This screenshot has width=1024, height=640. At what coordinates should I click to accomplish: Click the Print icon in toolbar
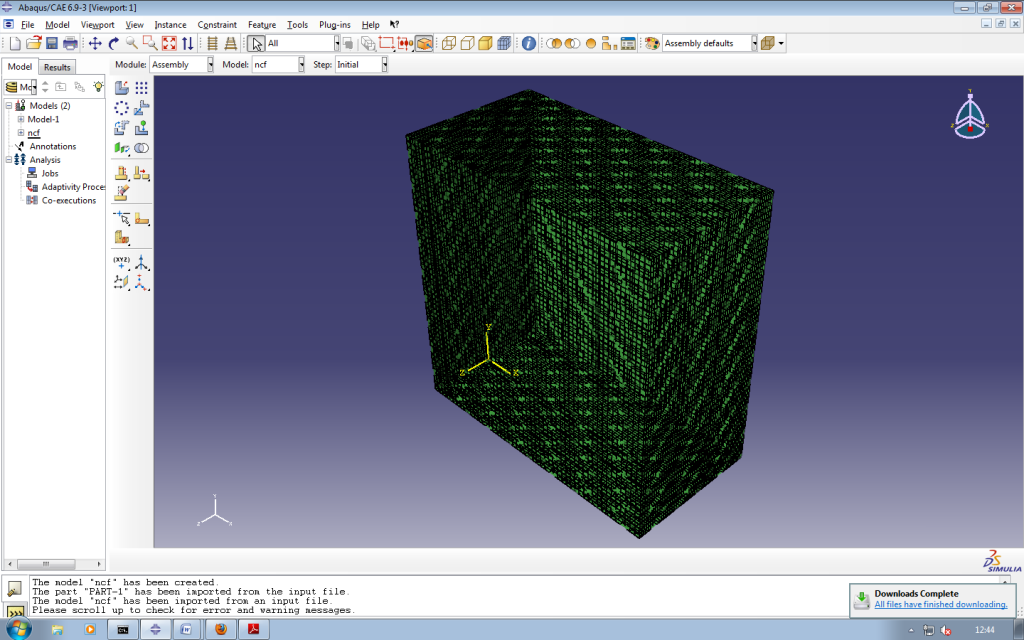(71, 43)
